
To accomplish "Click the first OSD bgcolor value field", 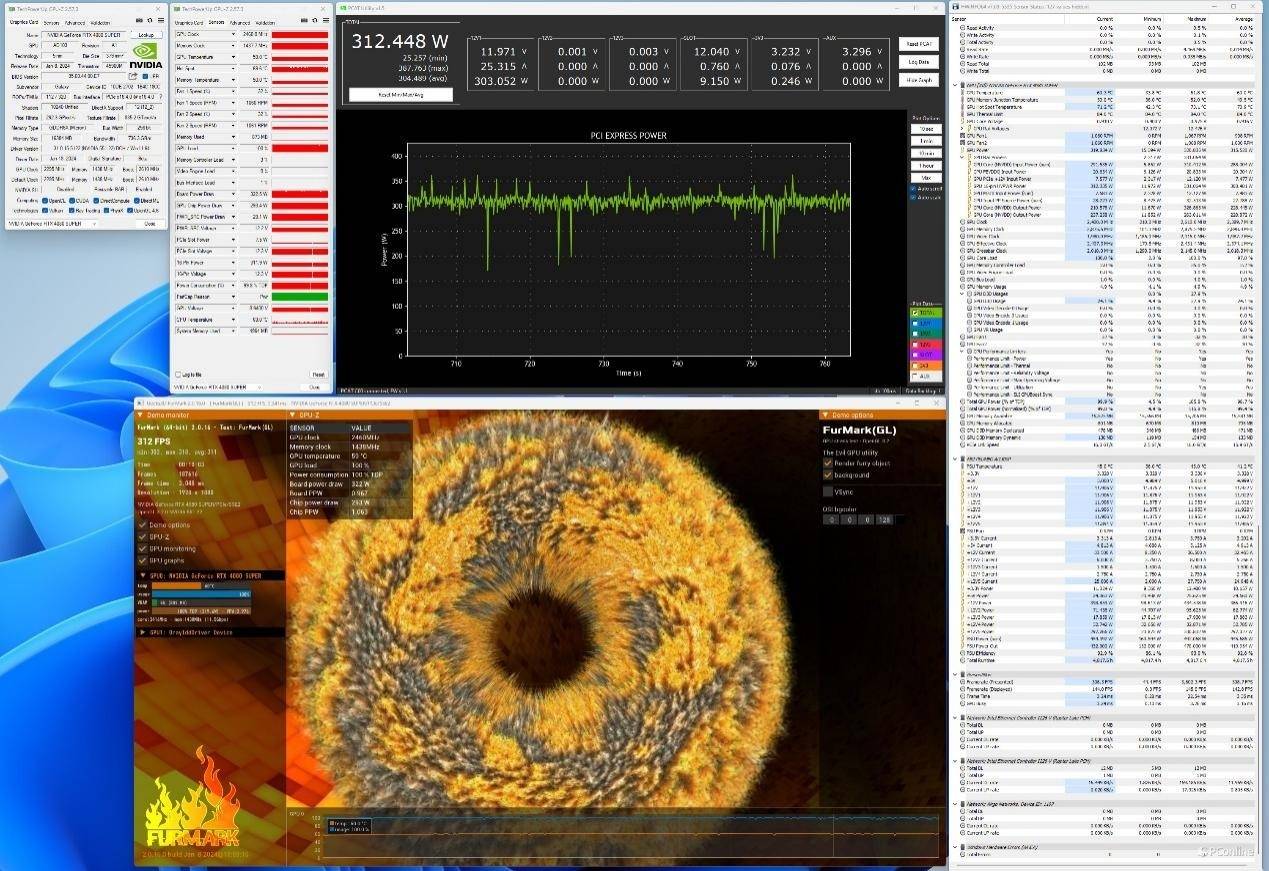I will click(829, 519).
